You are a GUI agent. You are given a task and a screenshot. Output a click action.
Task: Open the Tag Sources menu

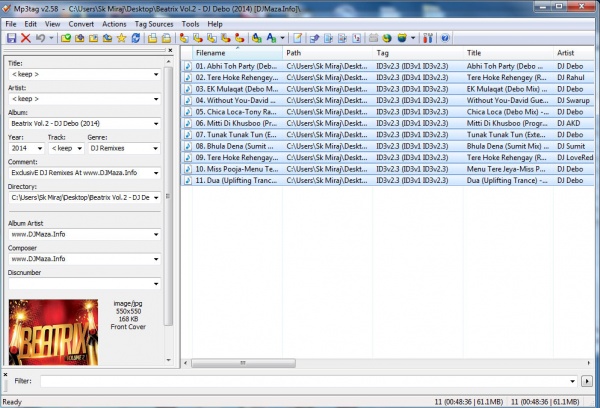154,24
